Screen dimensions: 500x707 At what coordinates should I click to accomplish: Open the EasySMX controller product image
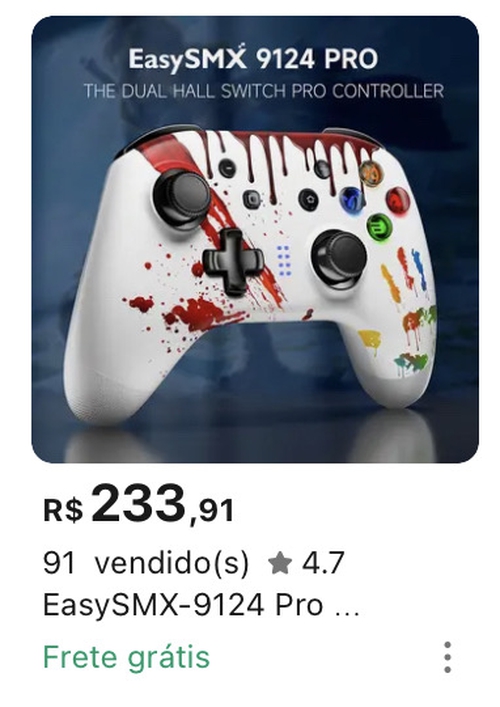[255, 239]
